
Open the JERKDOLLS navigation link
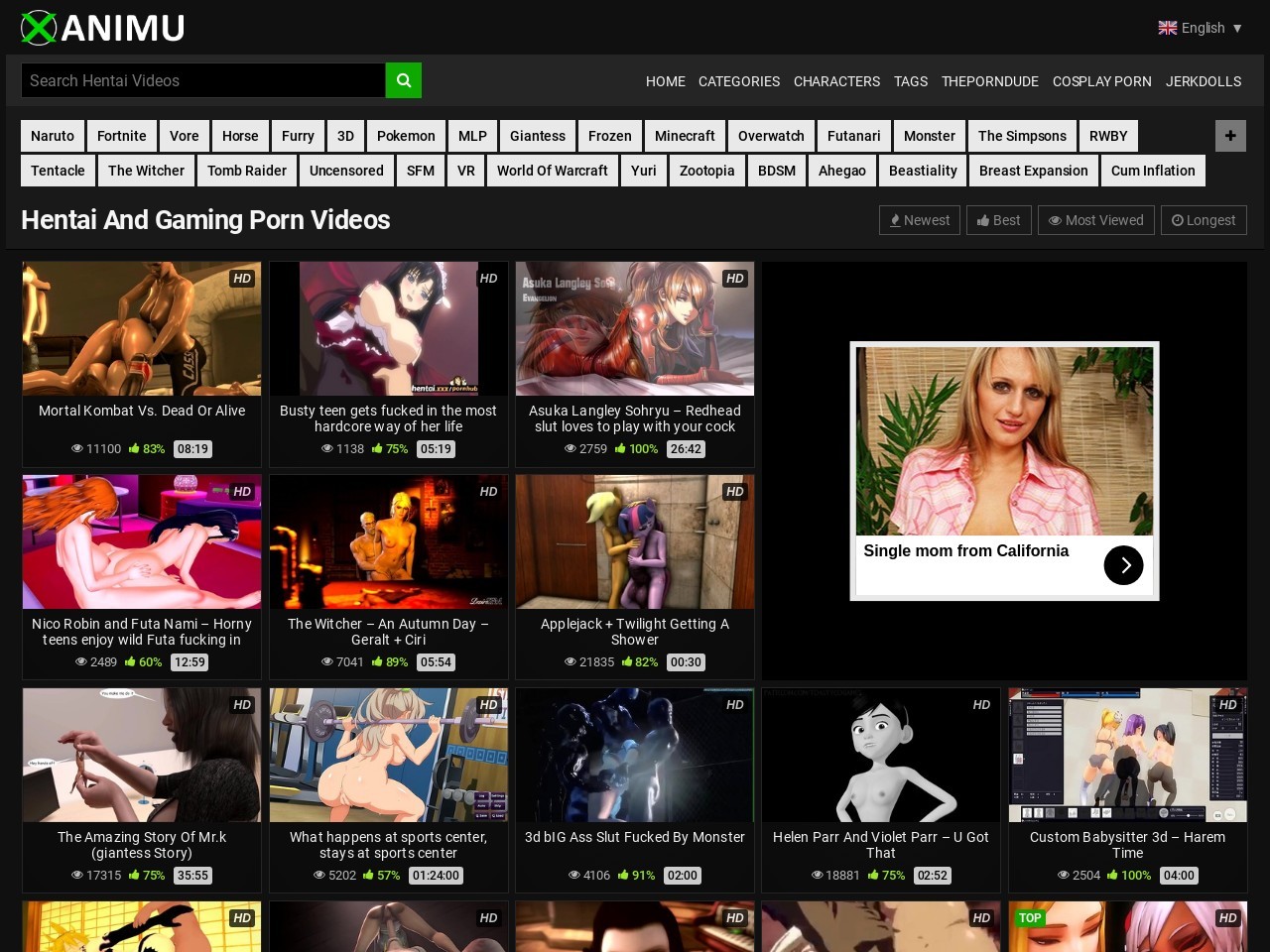tap(1204, 81)
